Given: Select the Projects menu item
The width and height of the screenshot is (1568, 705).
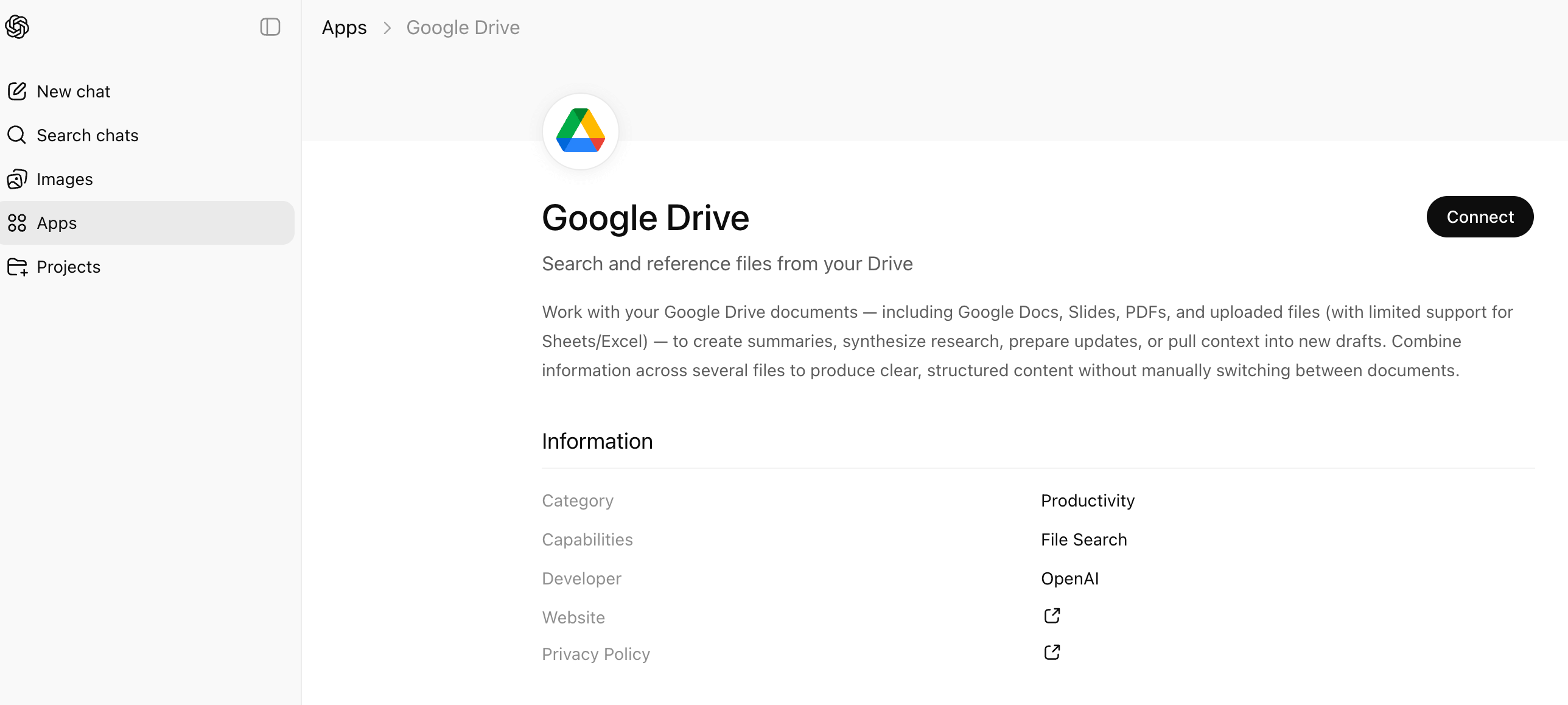Looking at the screenshot, I should coord(68,267).
